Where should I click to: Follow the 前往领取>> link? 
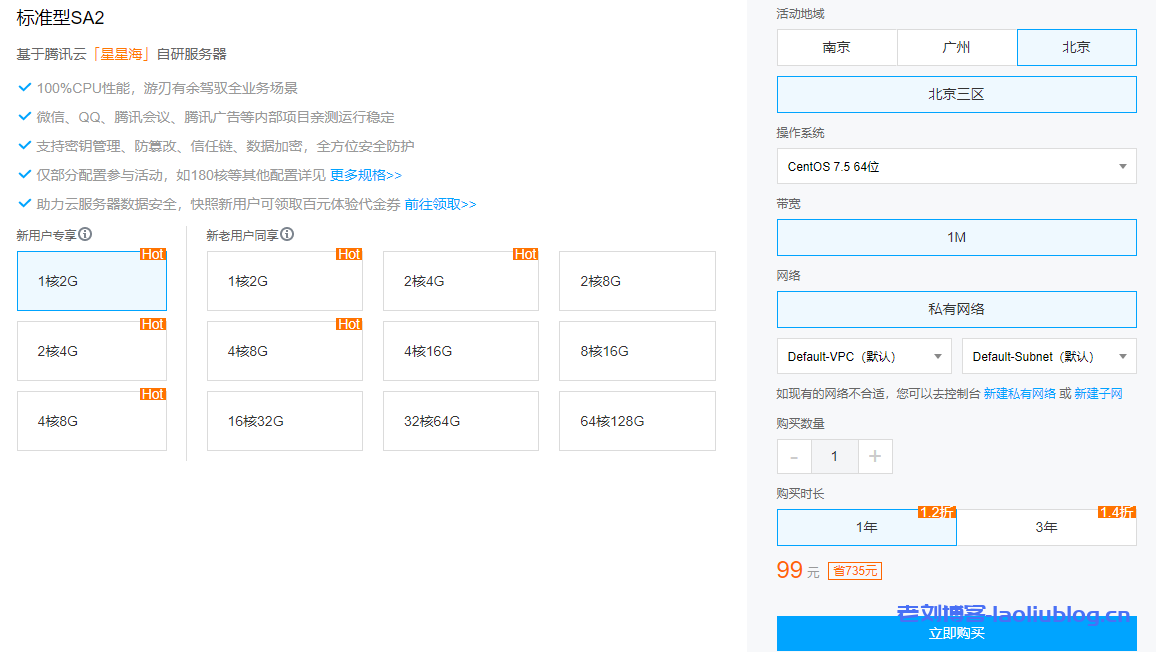tap(441, 204)
